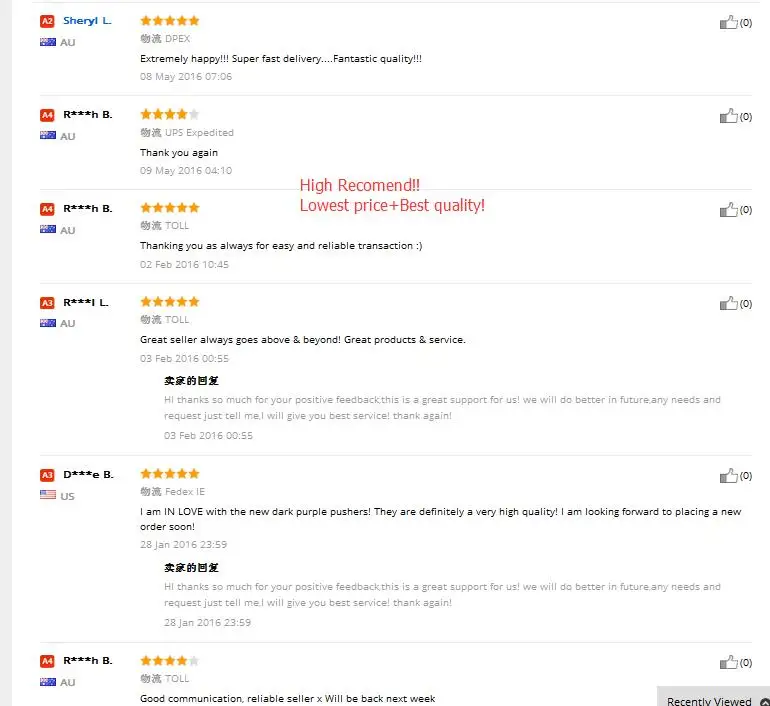The height and width of the screenshot is (706, 770).
Task: Thumbs-up the "Thanking you as always" review
Action: point(728,210)
